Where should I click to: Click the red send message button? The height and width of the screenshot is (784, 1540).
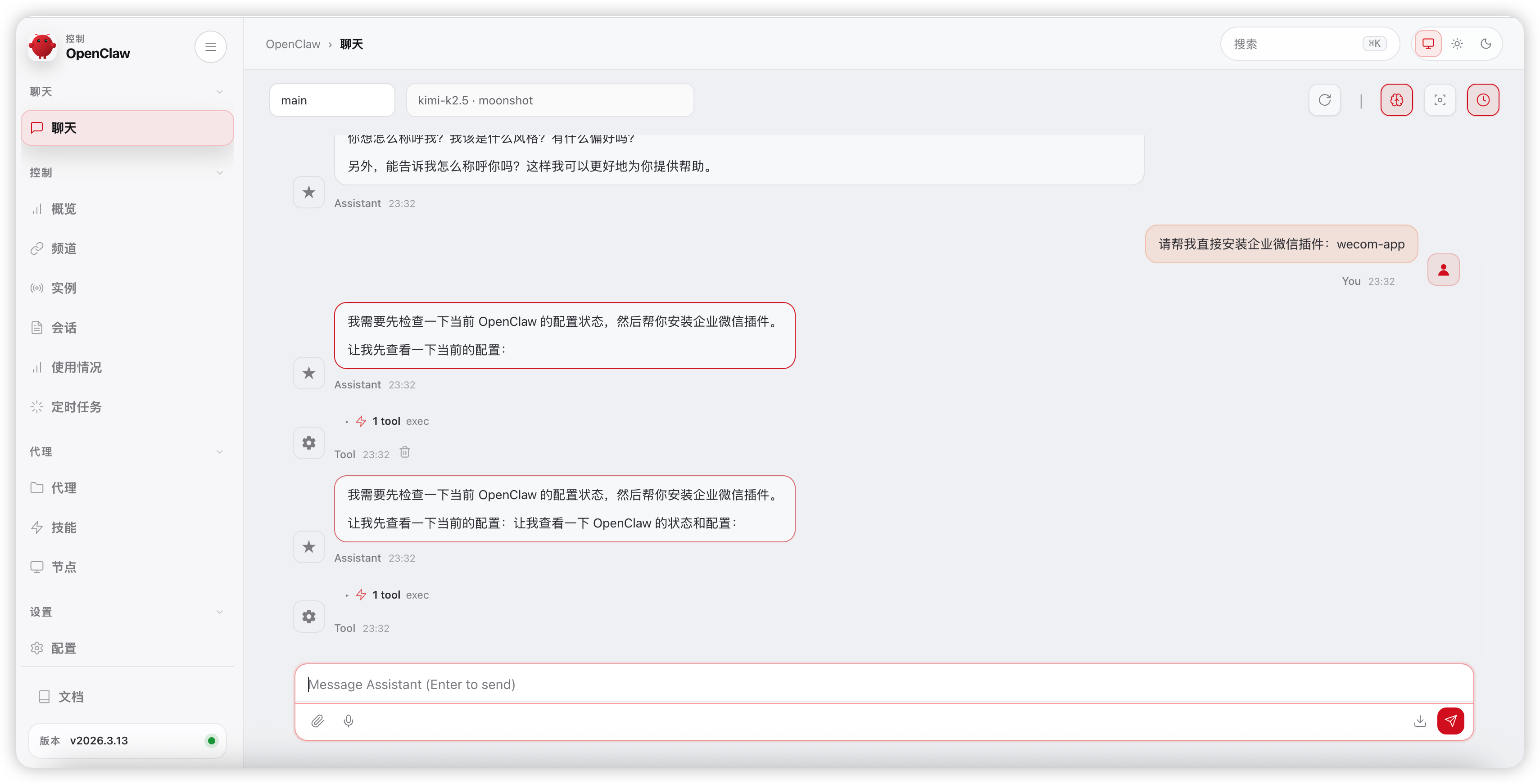pyautogui.click(x=1450, y=721)
